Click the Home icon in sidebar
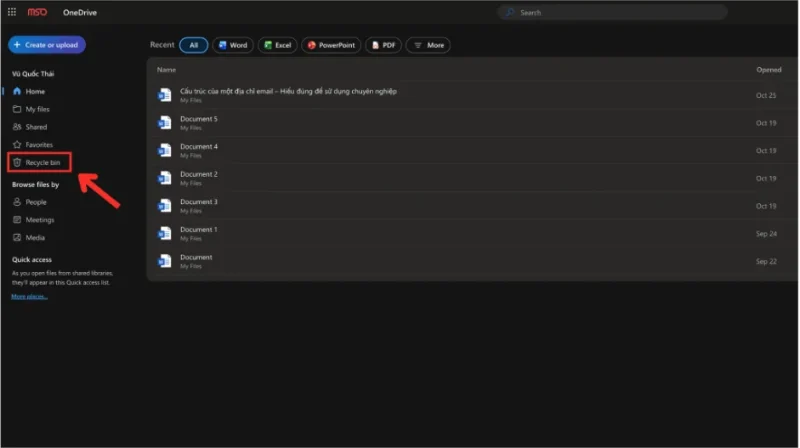This screenshot has width=800, height=448. (x=17, y=91)
